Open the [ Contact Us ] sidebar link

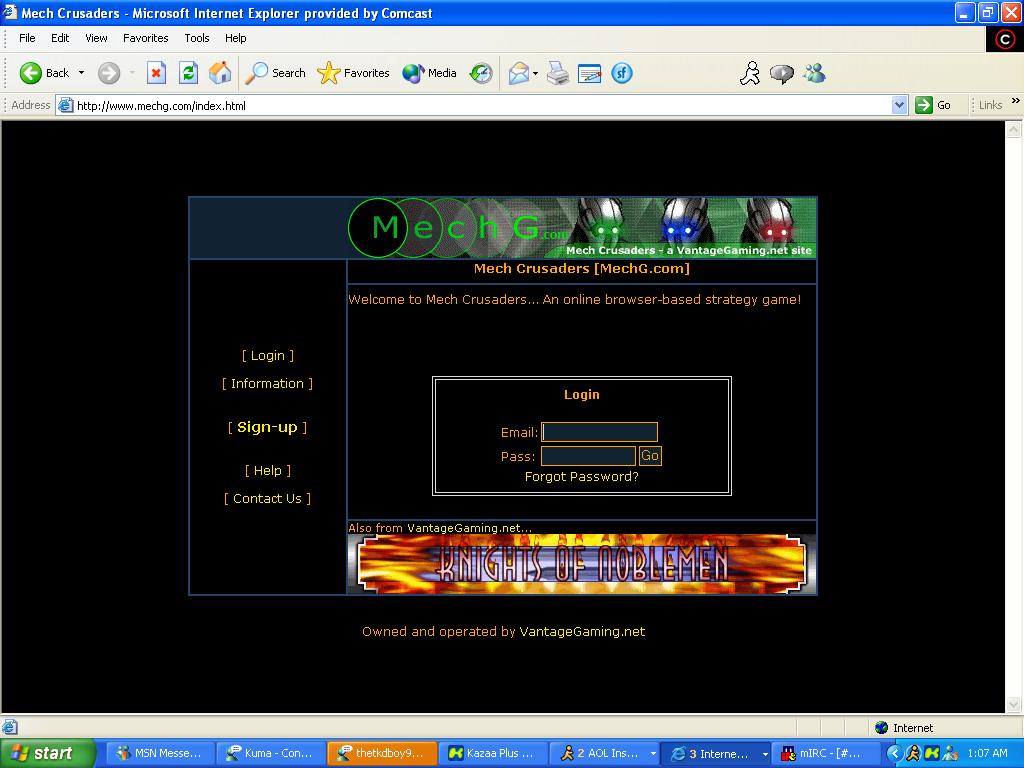point(267,498)
